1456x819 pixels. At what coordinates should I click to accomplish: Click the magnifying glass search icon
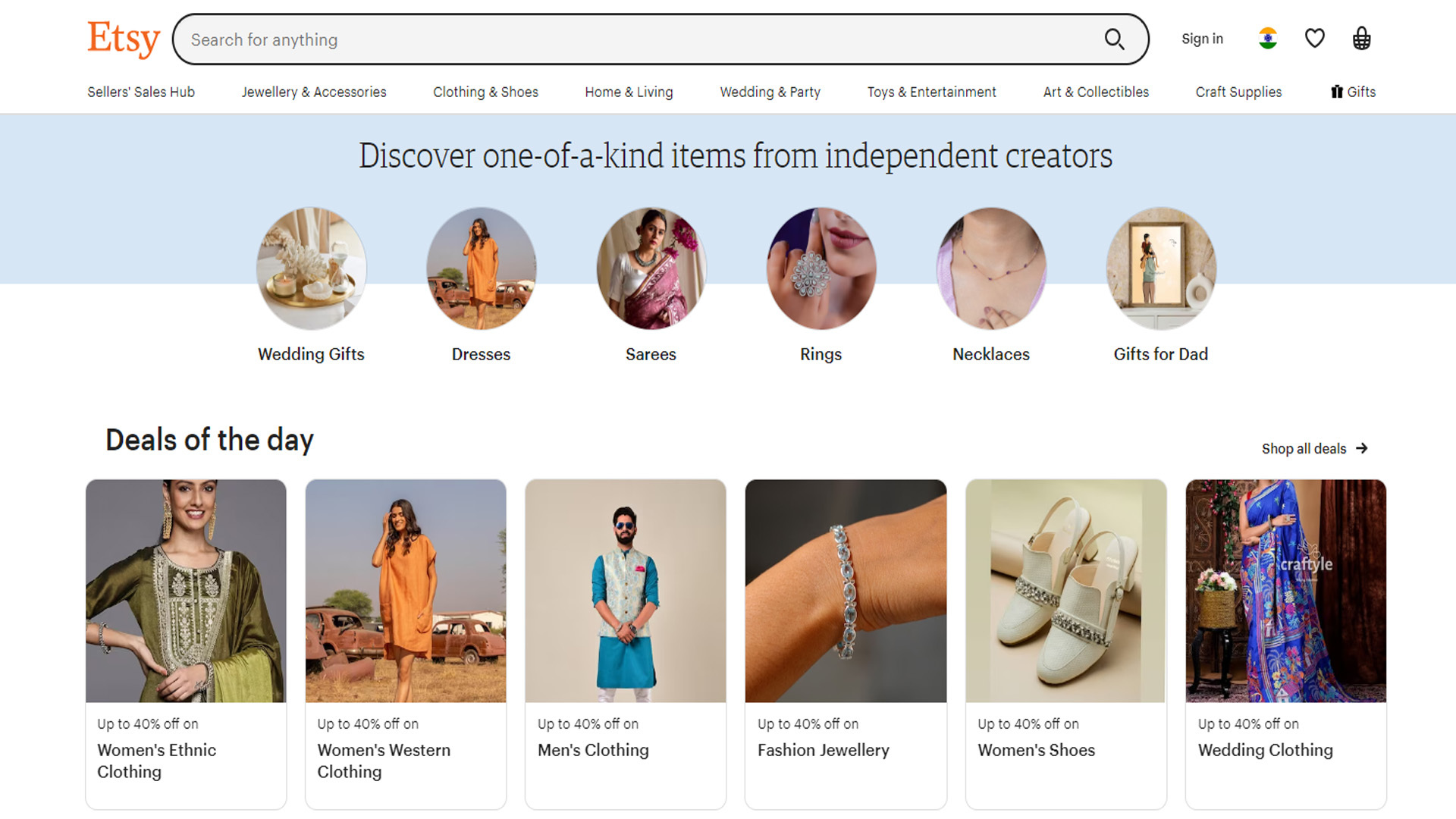pyautogui.click(x=1113, y=39)
